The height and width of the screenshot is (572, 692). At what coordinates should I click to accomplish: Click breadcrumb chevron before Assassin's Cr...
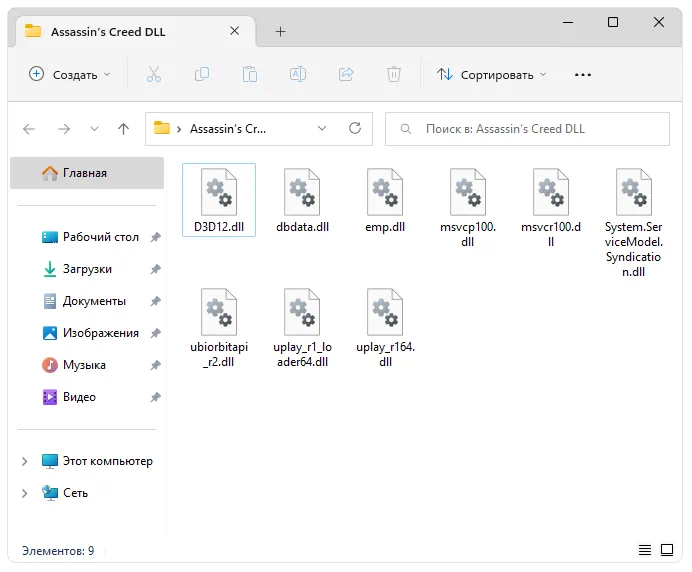pos(179,129)
